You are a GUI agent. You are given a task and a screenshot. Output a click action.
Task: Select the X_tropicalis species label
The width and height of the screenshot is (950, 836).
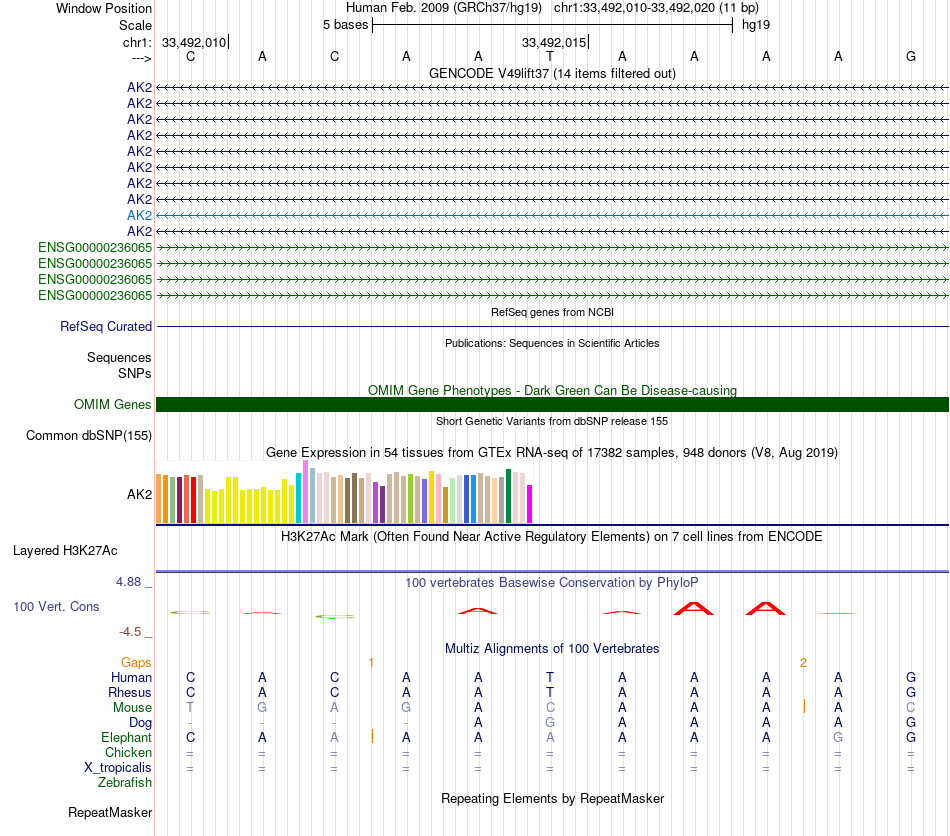[x=118, y=768]
